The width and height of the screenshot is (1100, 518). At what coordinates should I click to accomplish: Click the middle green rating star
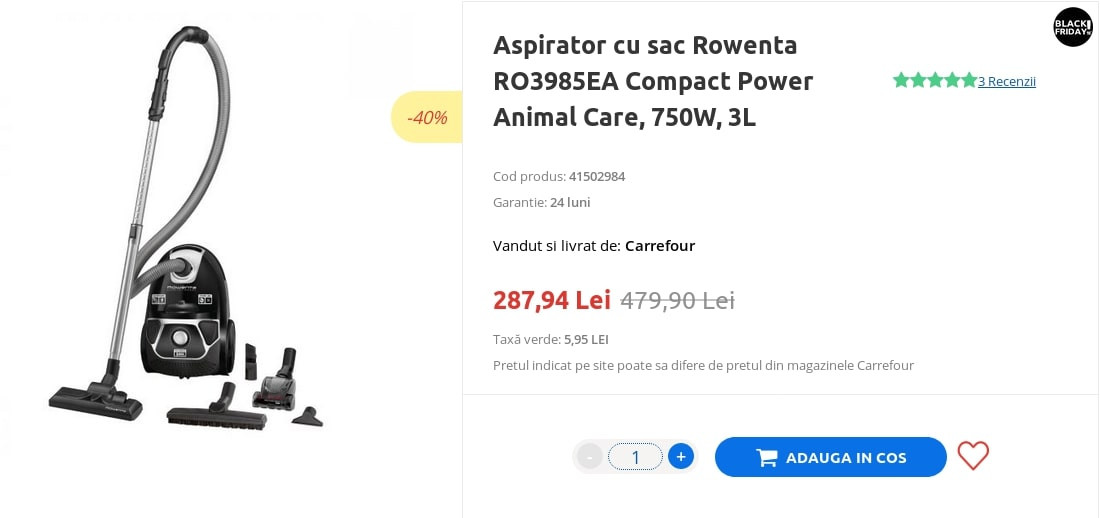[x=935, y=80]
